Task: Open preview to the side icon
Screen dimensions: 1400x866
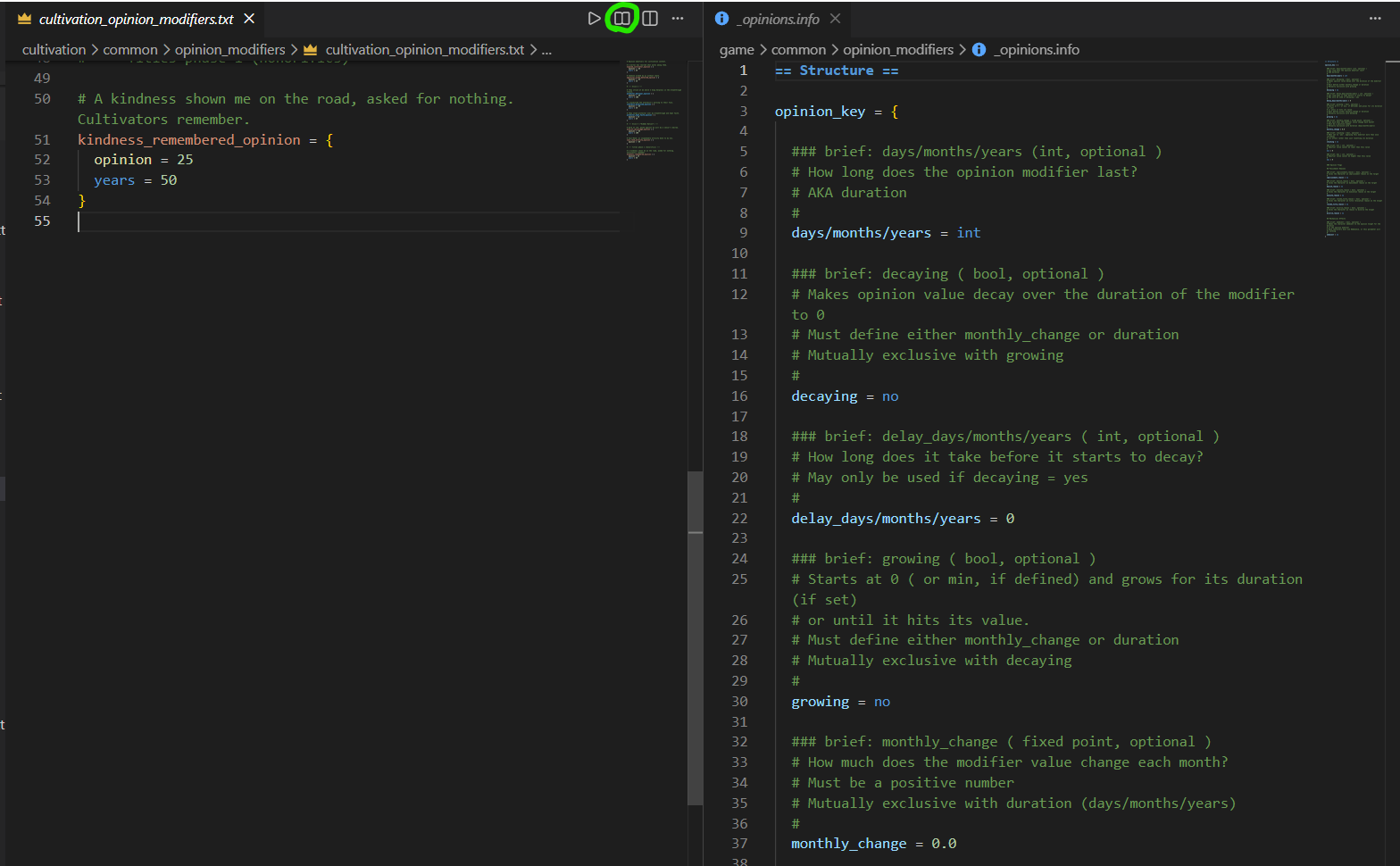Action: pos(621,19)
